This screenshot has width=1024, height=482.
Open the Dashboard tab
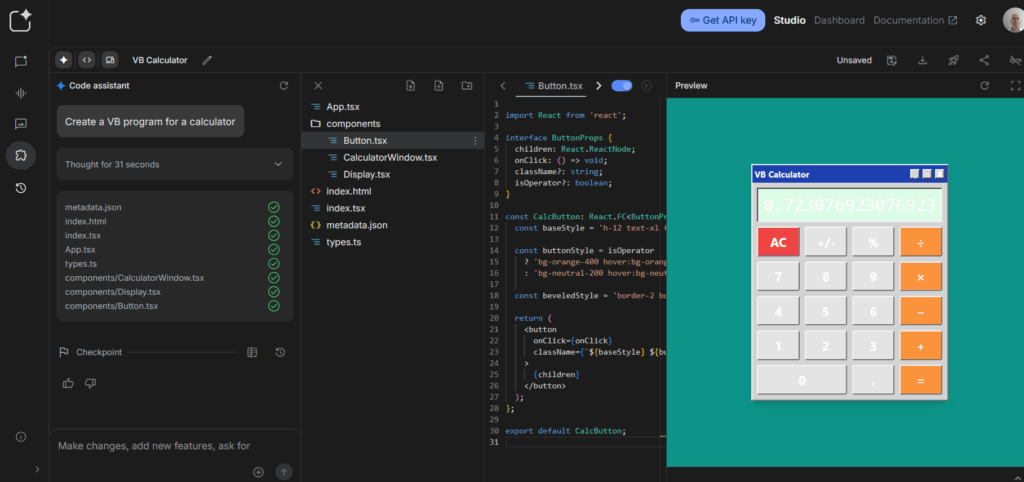click(x=838, y=20)
